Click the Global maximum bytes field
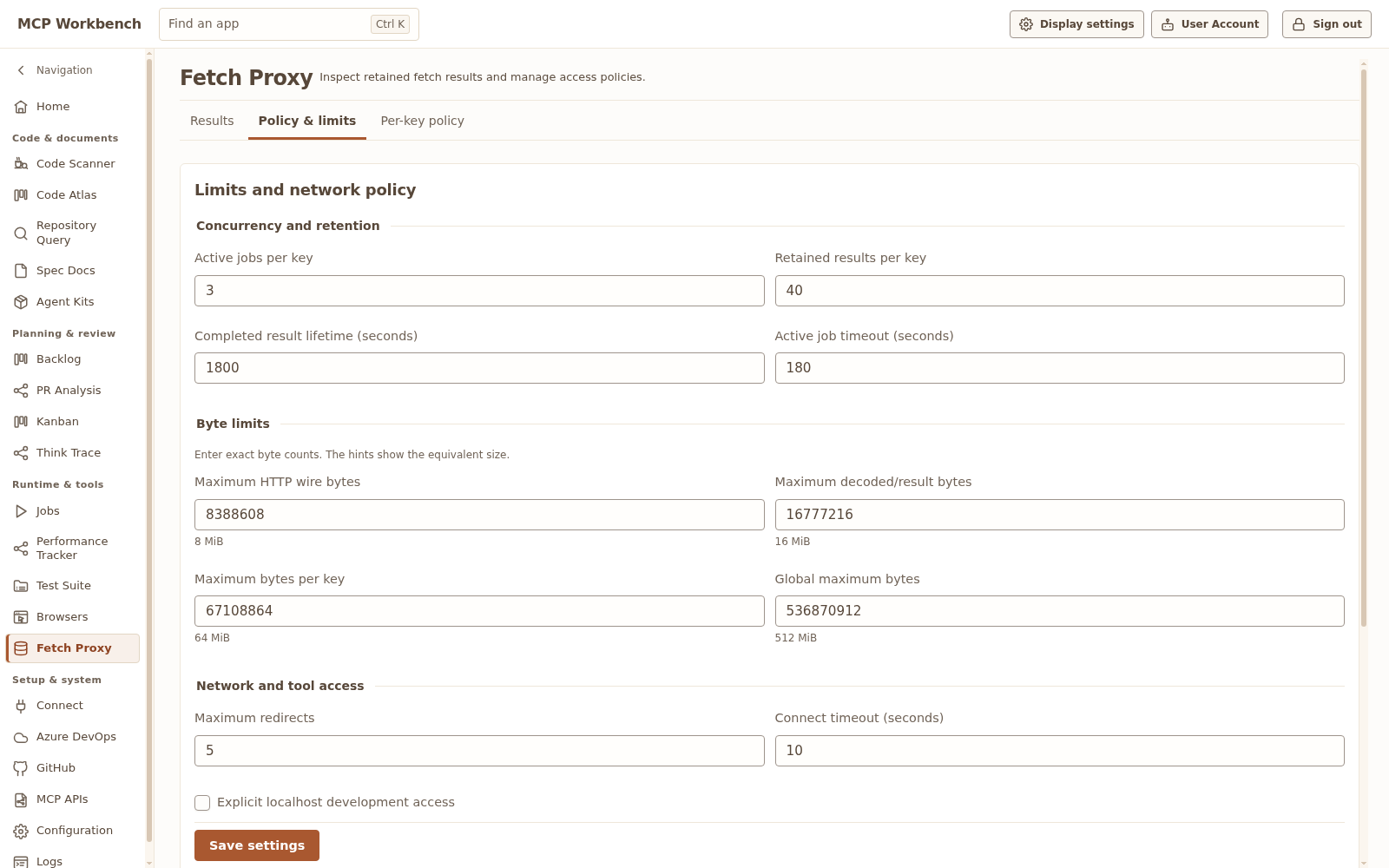Screen dimensions: 1389x868 pos(1059,611)
